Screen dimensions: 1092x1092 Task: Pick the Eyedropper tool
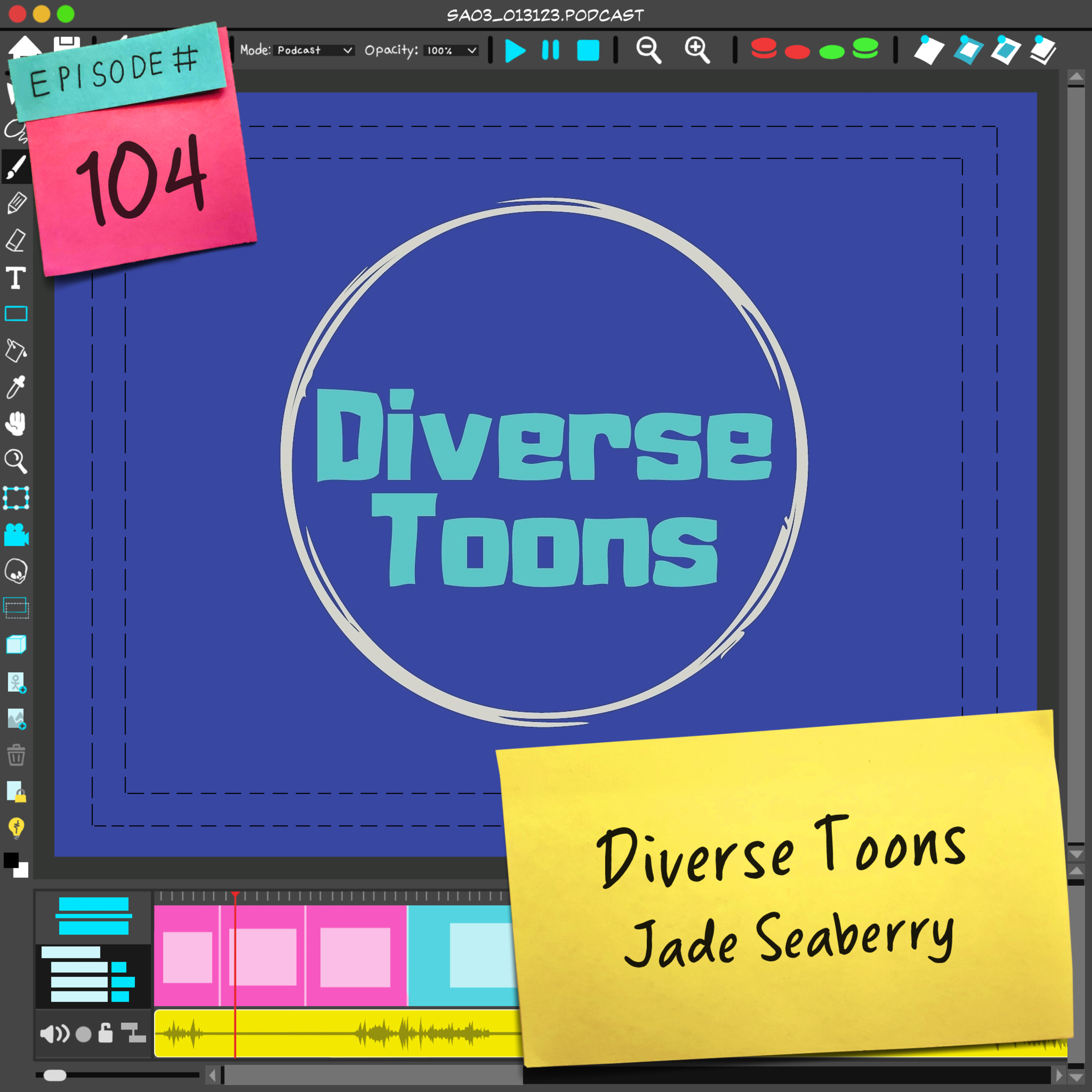[16, 387]
